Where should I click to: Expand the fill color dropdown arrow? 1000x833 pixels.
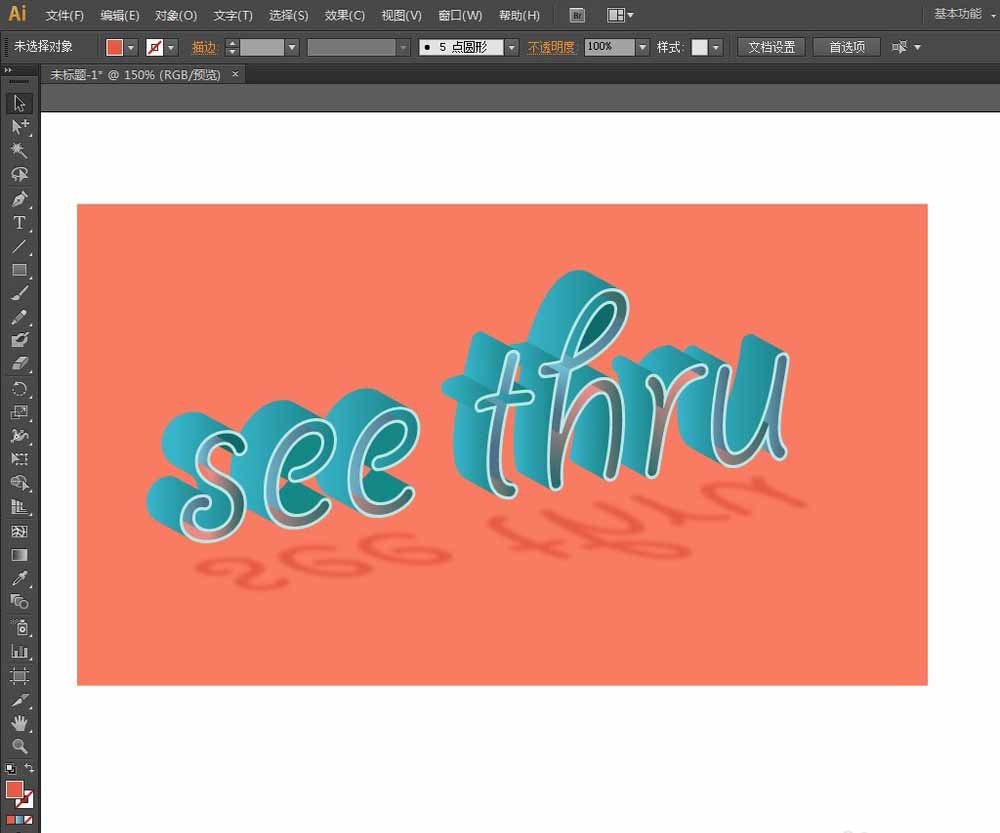tap(131, 47)
